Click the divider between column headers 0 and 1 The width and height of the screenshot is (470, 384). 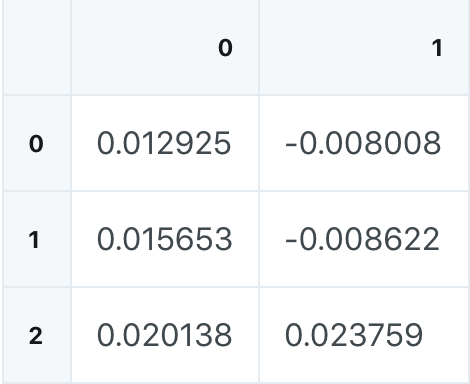(259, 47)
